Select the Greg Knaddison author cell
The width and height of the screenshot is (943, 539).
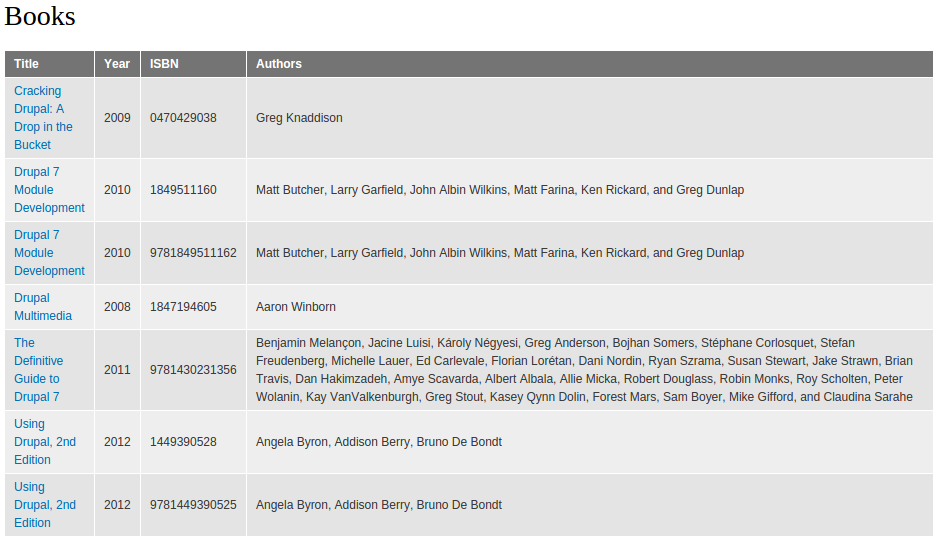(589, 118)
